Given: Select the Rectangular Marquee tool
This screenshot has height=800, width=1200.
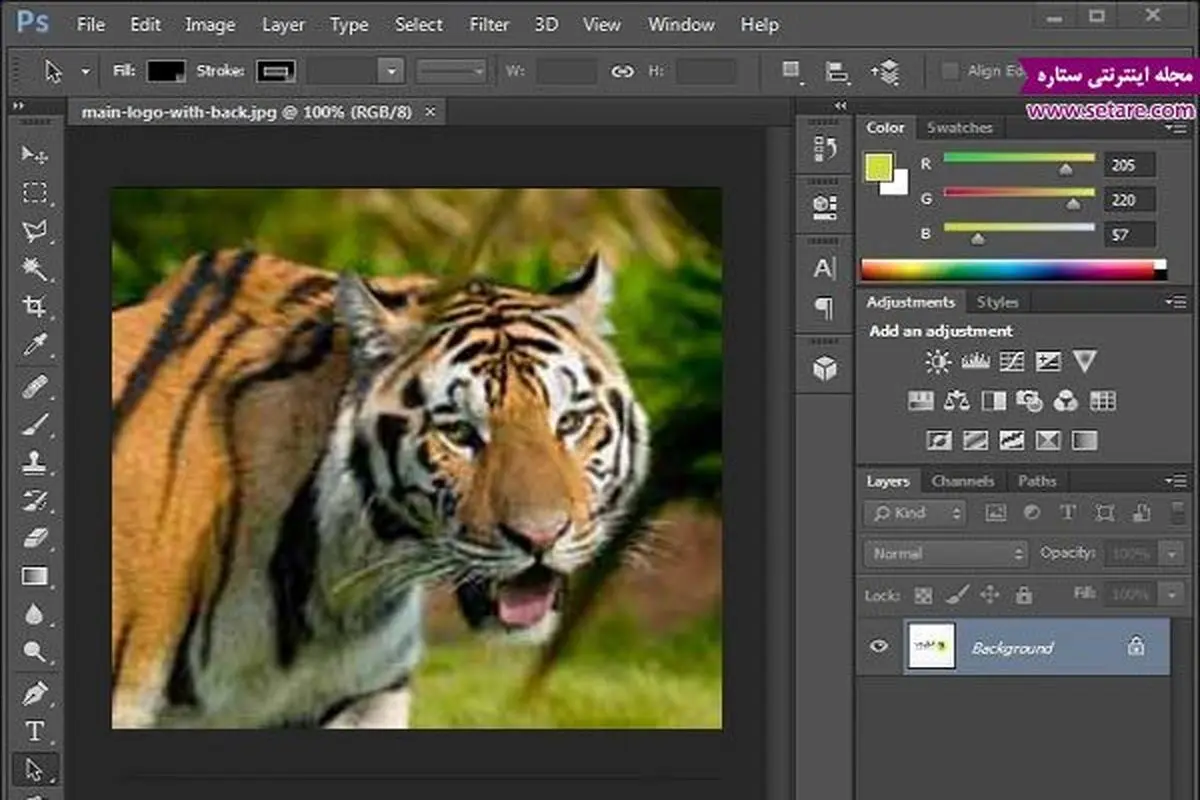Looking at the screenshot, I should click(35, 192).
